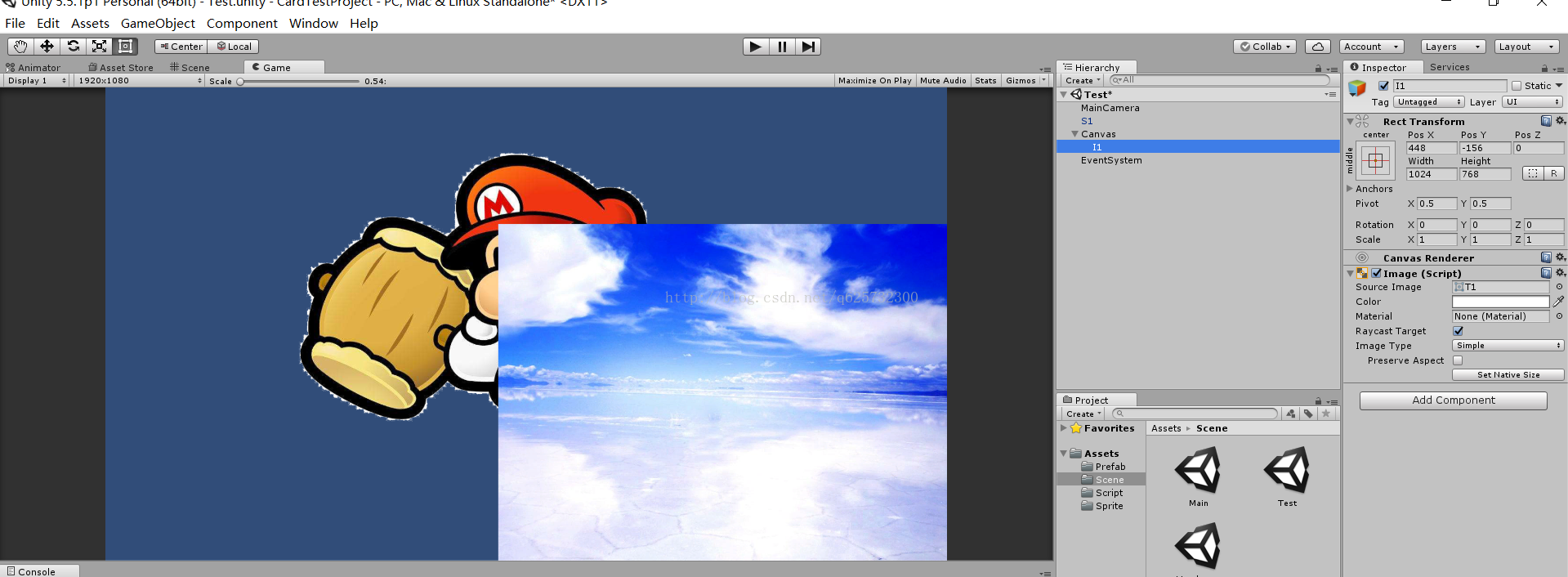Switch pivot mode Center button

click(x=181, y=47)
